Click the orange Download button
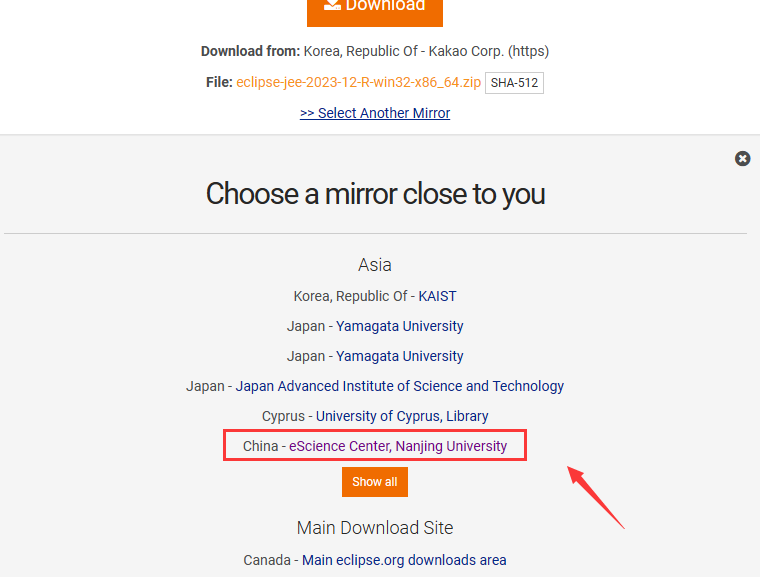This screenshot has height=577, width=760. 374,8
